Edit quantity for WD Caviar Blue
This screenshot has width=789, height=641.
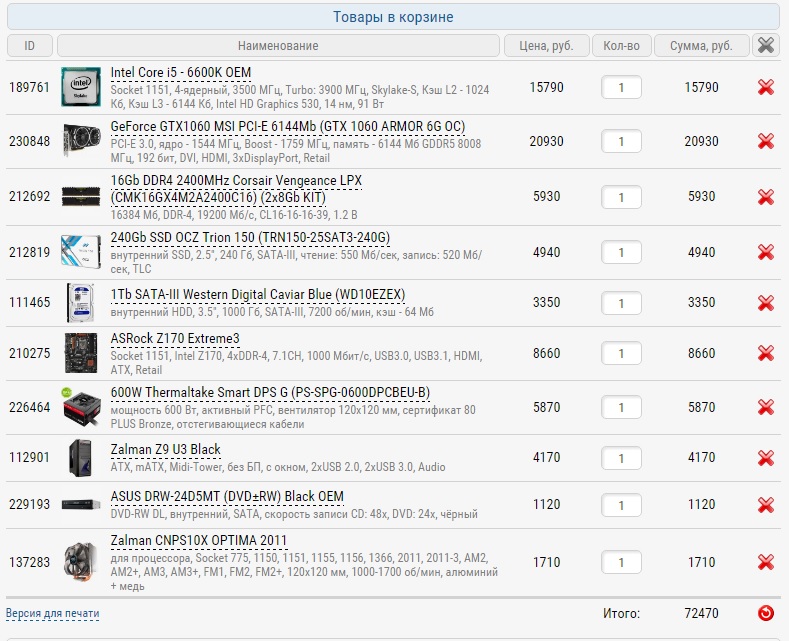point(621,303)
